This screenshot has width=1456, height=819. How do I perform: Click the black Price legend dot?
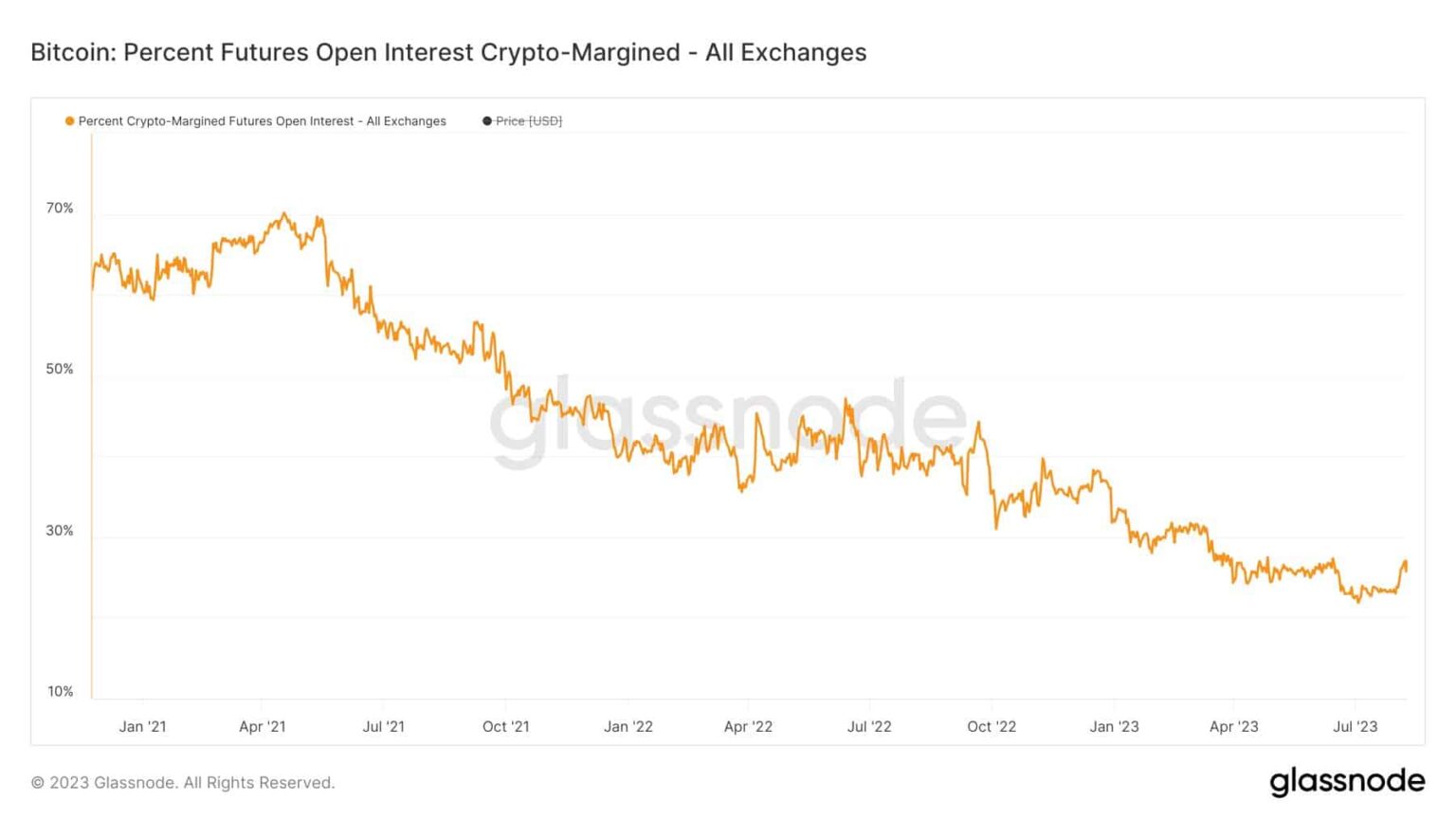point(487,121)
